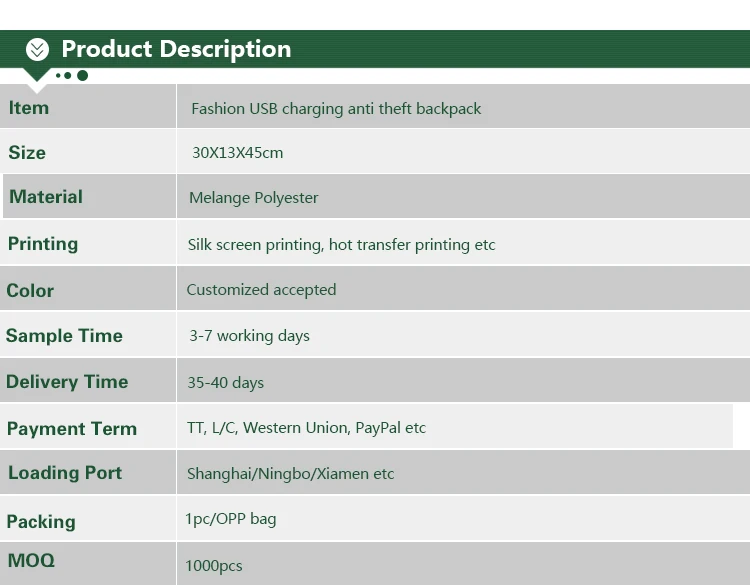
Task: Select the Delivery Time label
Action: (67, 382)
